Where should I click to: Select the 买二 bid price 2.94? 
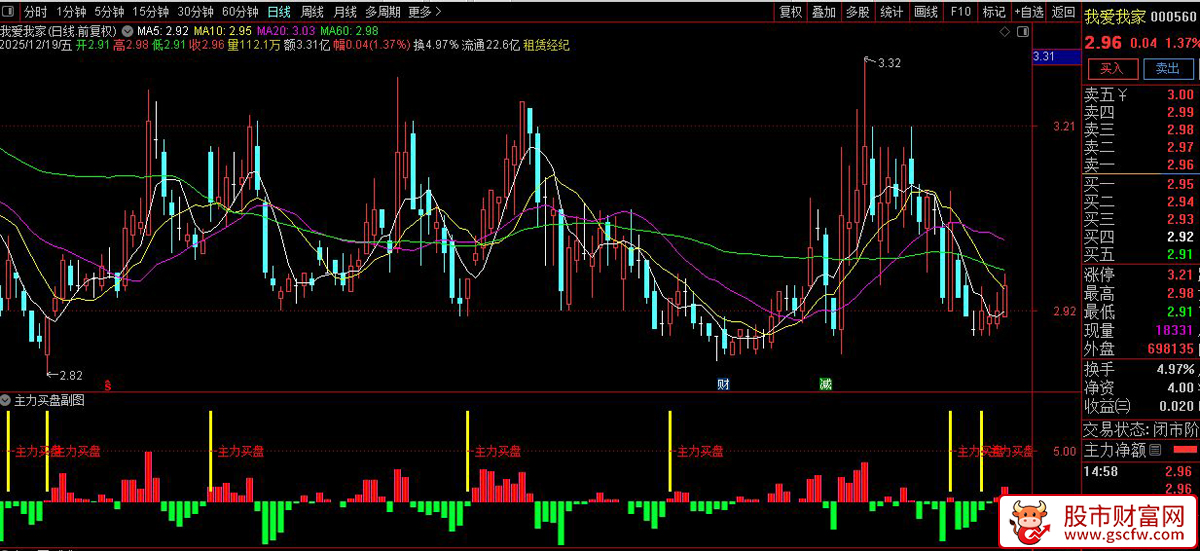point(1179,201)
